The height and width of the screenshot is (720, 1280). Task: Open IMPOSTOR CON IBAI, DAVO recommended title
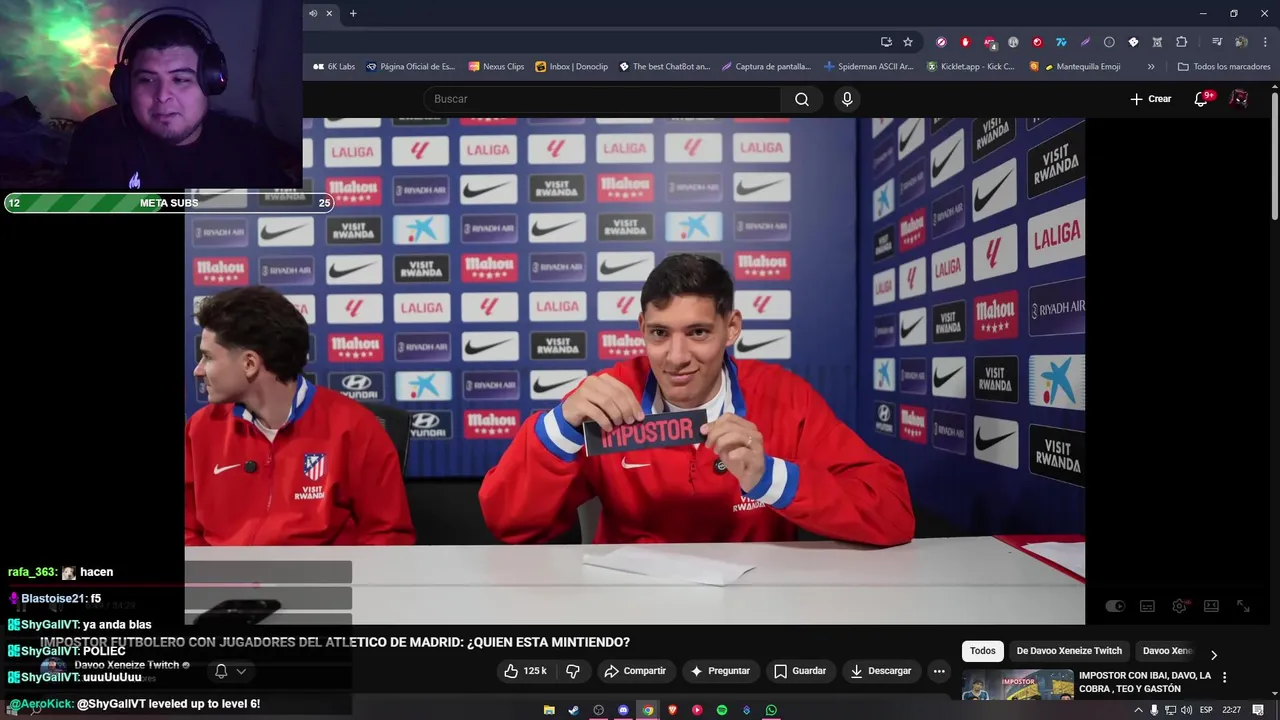(1145, 682)
